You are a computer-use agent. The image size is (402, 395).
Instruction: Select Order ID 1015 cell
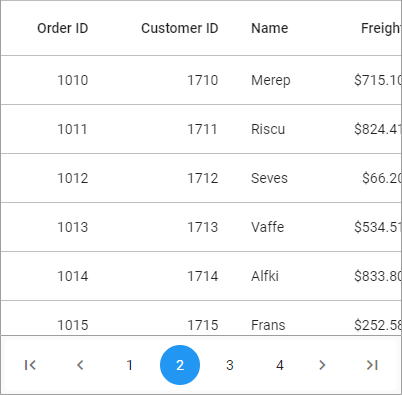(x=73, y=325)
